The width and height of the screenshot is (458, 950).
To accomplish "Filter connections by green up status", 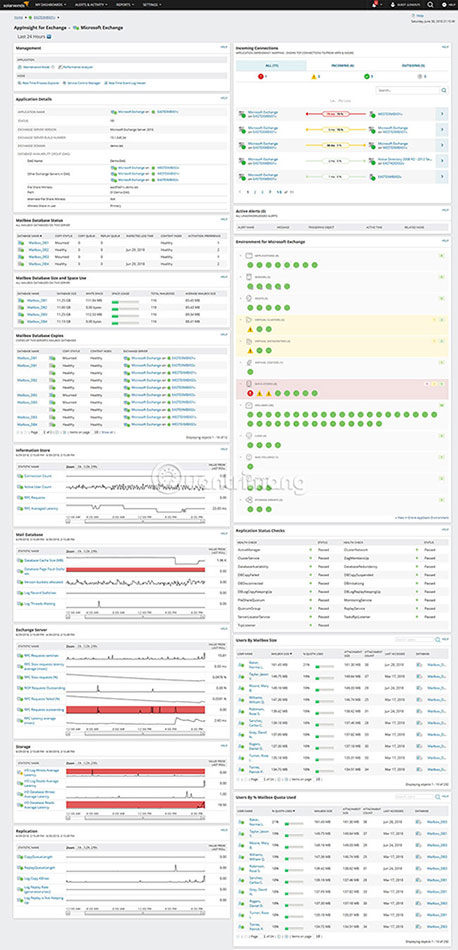I will click(370, 77).
